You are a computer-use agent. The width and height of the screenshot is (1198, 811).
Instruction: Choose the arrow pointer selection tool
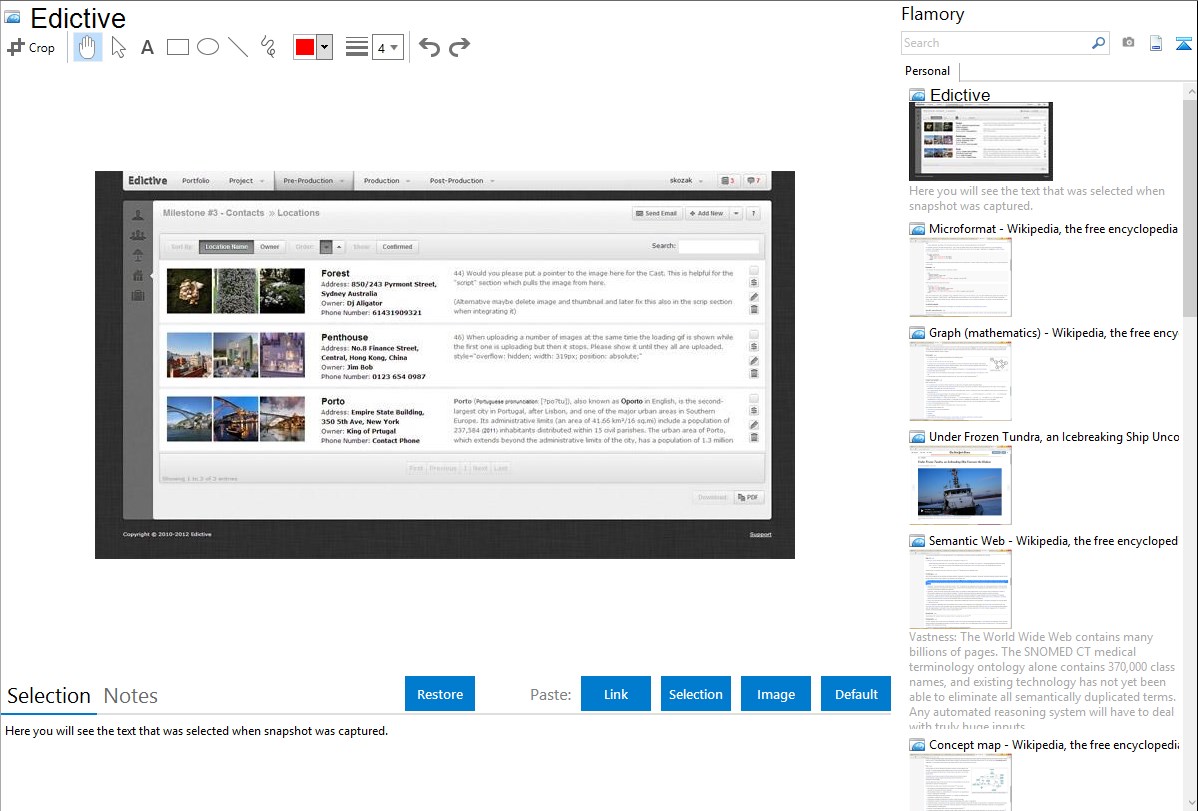click(118, 47)
